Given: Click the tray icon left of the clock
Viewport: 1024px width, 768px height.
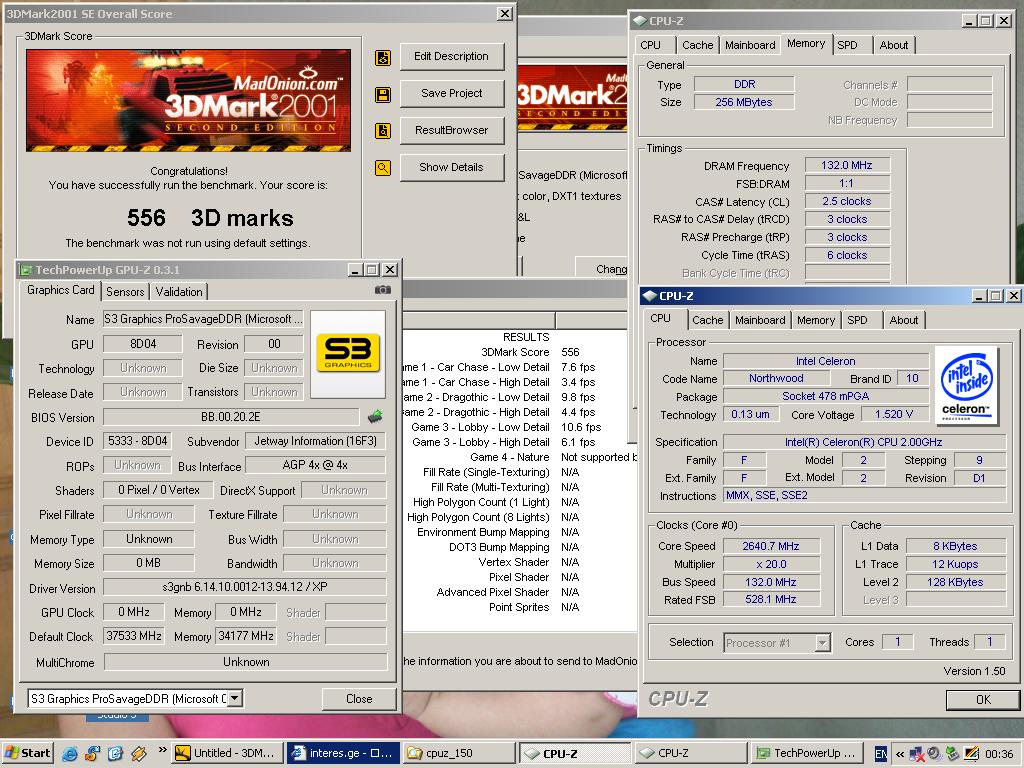Looking at the screenshot, I should (x=971, y=754).
